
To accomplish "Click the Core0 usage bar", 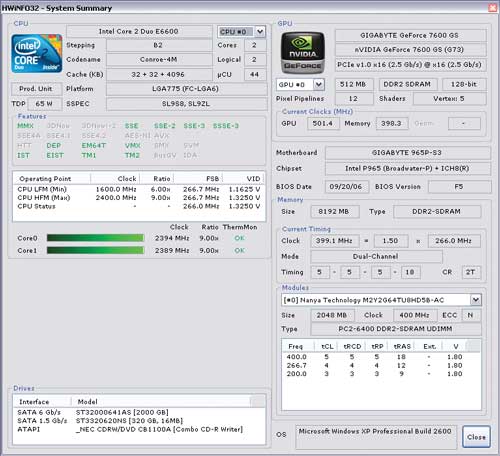I will [x=95, y=238].
